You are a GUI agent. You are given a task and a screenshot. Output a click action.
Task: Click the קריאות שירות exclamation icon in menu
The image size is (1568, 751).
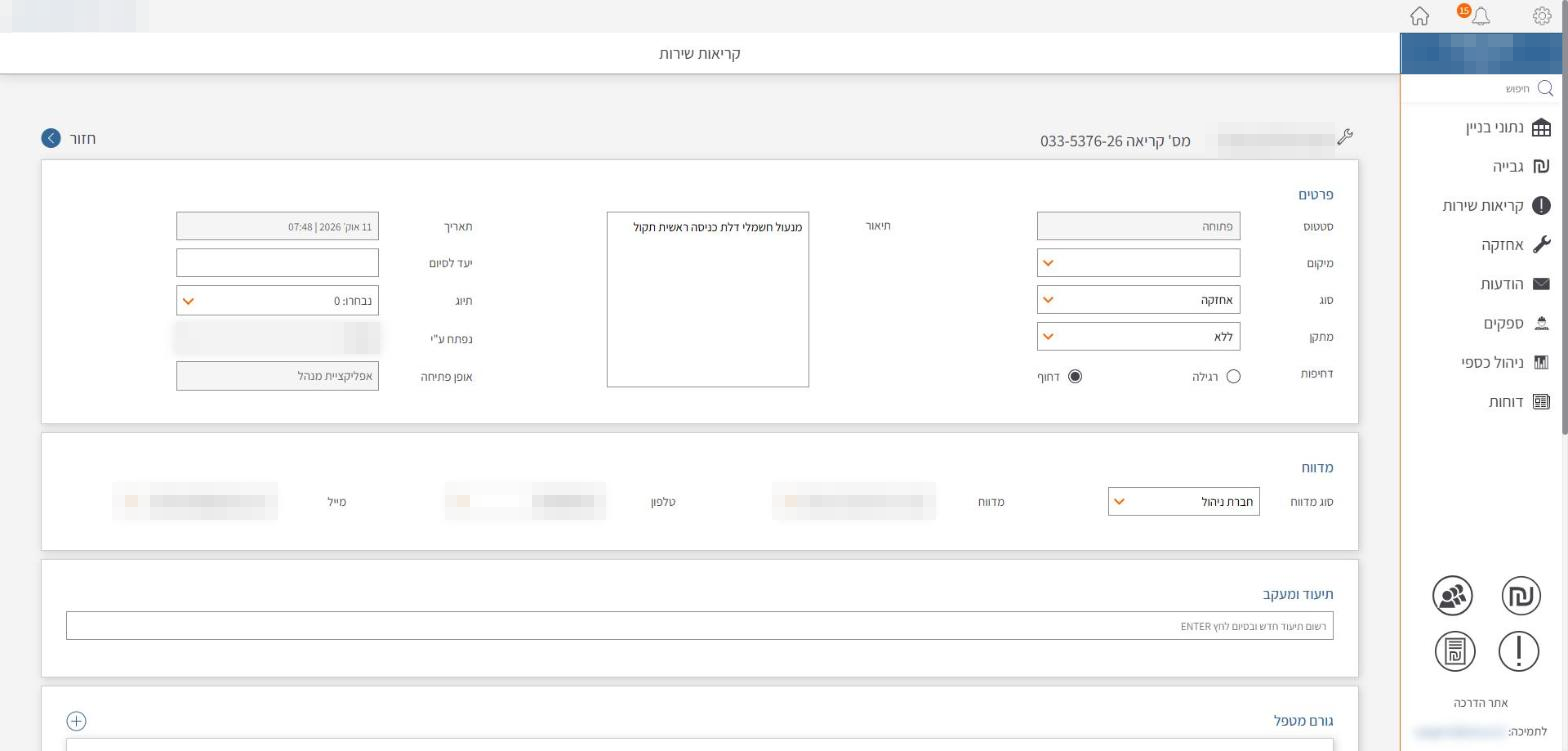[x=1541, y=205]
